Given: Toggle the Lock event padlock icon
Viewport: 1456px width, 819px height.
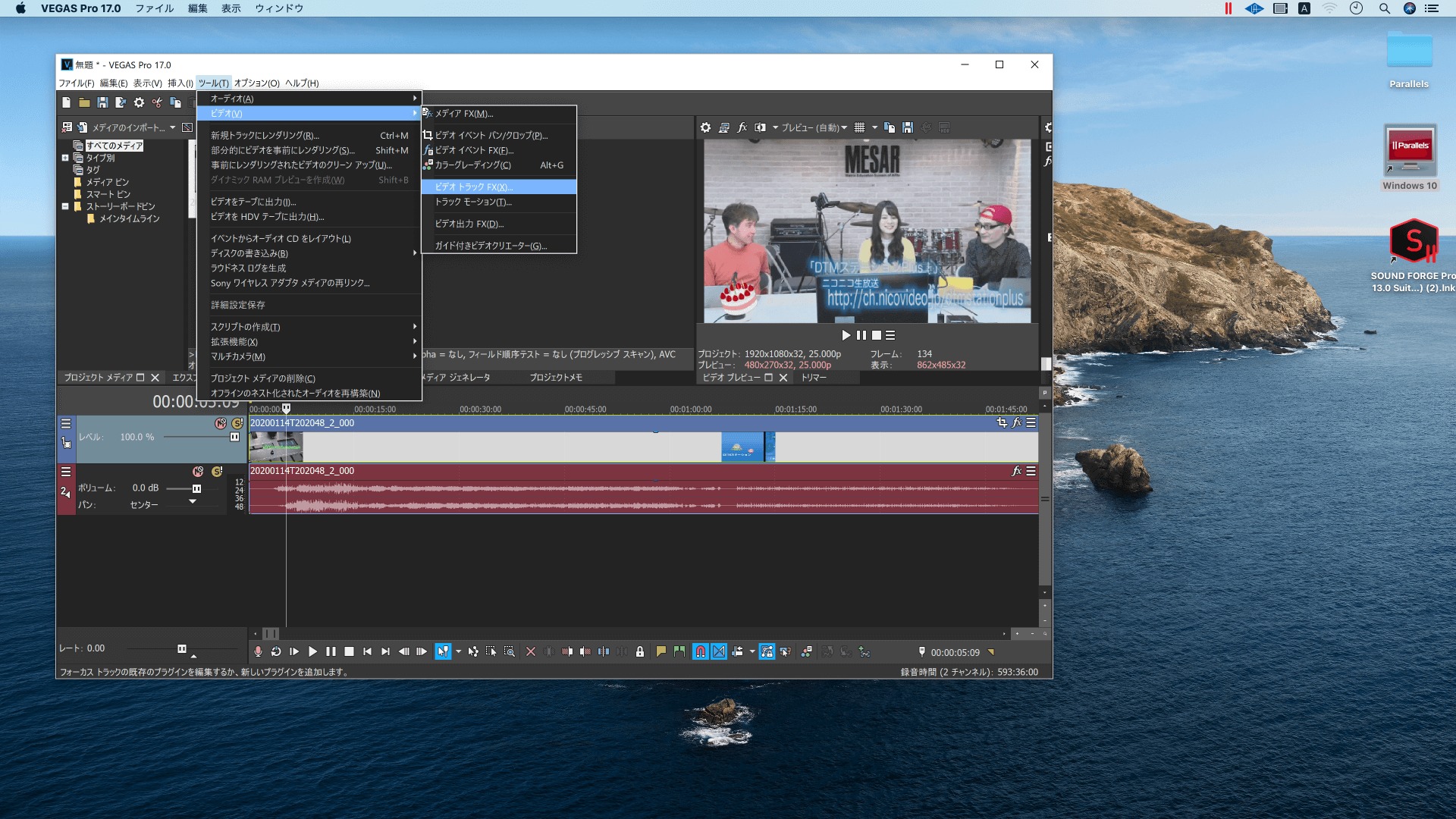Looking at the screenshot, I should click(640, 651).
